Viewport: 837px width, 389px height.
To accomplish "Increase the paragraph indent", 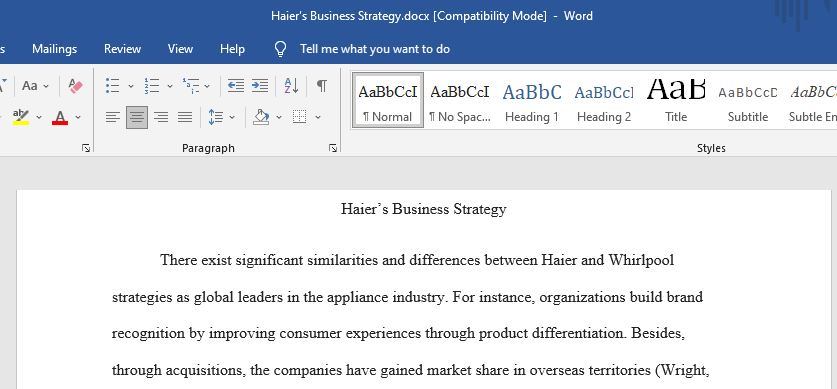I will (260, 85).
